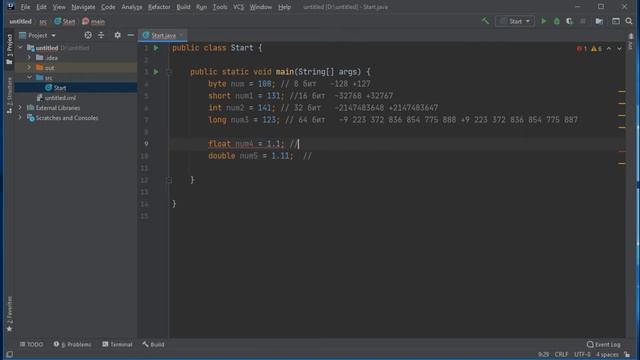Collapse the untitled project root node

[20, 48]
